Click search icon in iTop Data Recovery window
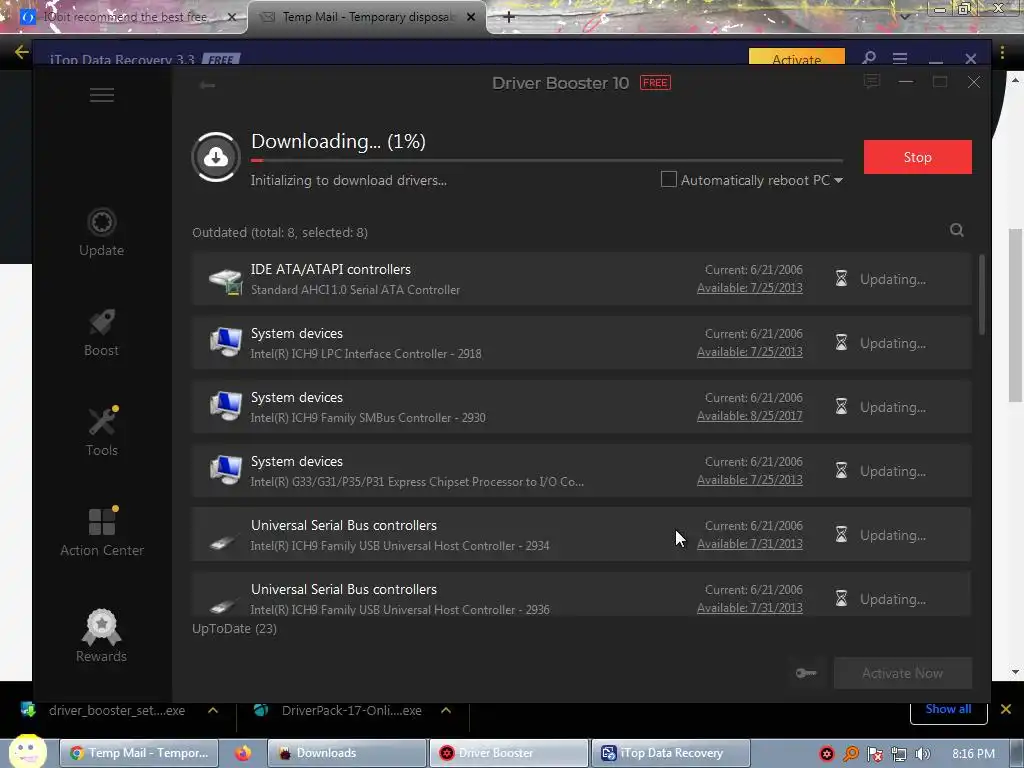1024x768 pixels. coord(869,57)
